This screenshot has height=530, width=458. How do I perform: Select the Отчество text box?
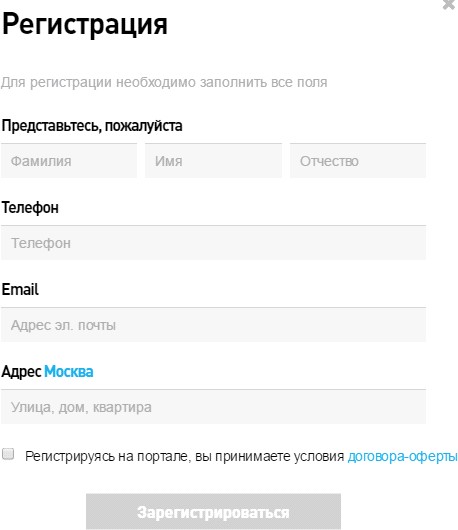[x=358, y=161]
